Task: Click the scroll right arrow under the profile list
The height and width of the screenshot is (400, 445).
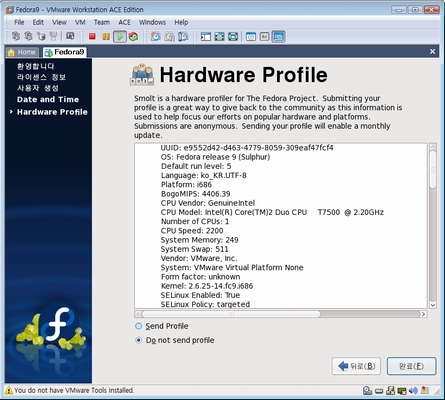Action: click(x=423, y=314)
